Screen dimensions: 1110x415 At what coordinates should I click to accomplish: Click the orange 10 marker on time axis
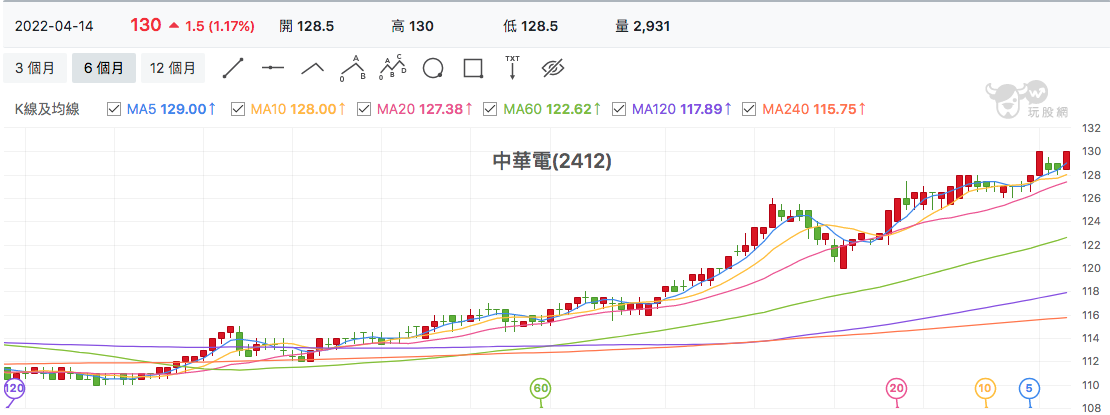tap(985, 388)
